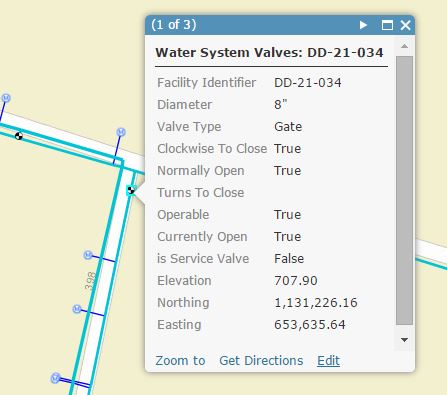Click the Edit link in popup

[328, 361]
